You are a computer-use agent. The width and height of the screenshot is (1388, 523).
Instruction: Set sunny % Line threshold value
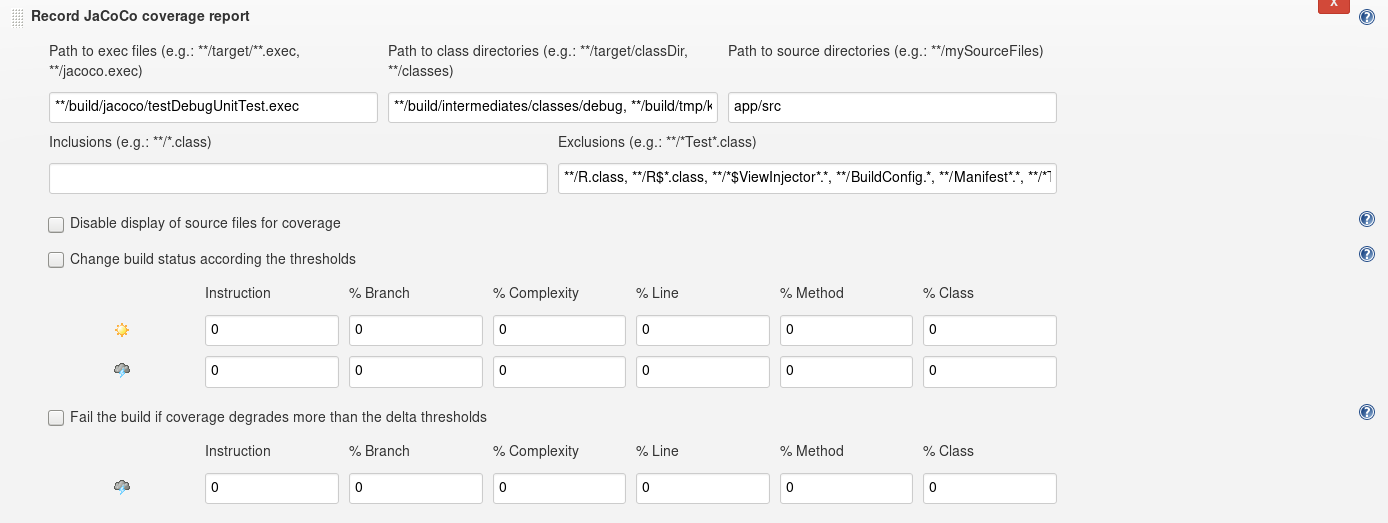tap(703, 330)
